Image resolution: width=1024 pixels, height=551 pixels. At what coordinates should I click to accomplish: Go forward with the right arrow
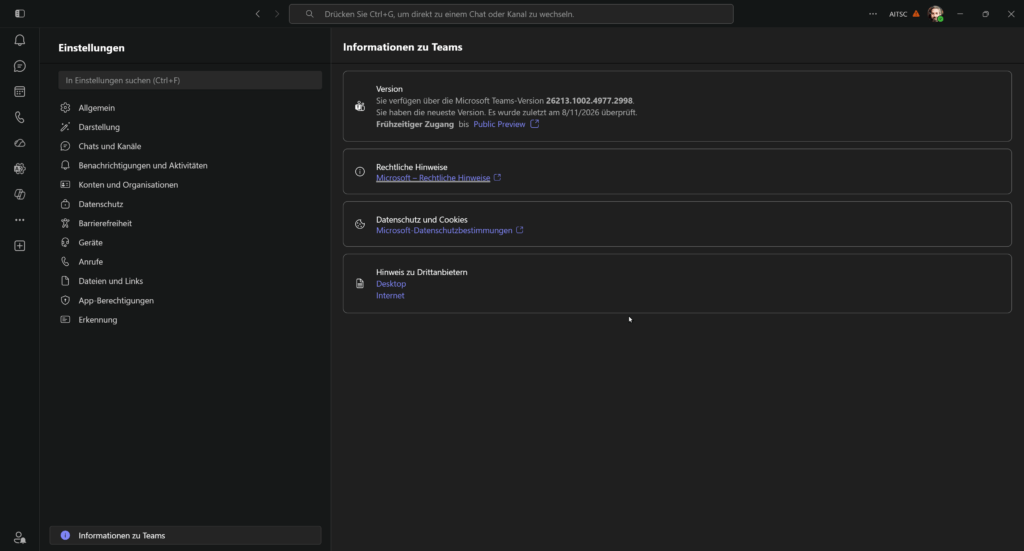click(277, 14)
